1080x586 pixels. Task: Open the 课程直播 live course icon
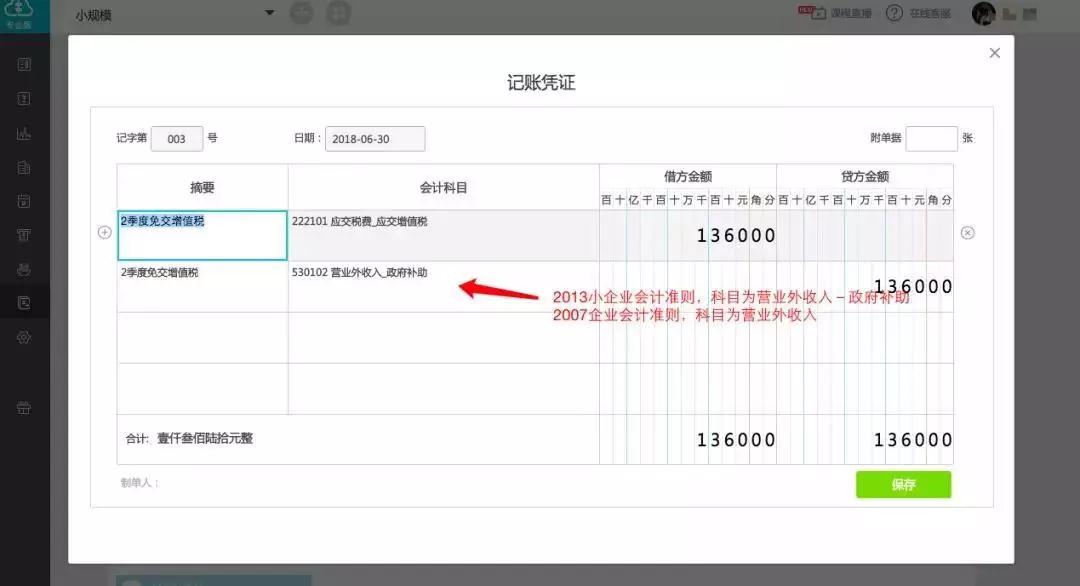click(808, 13)
